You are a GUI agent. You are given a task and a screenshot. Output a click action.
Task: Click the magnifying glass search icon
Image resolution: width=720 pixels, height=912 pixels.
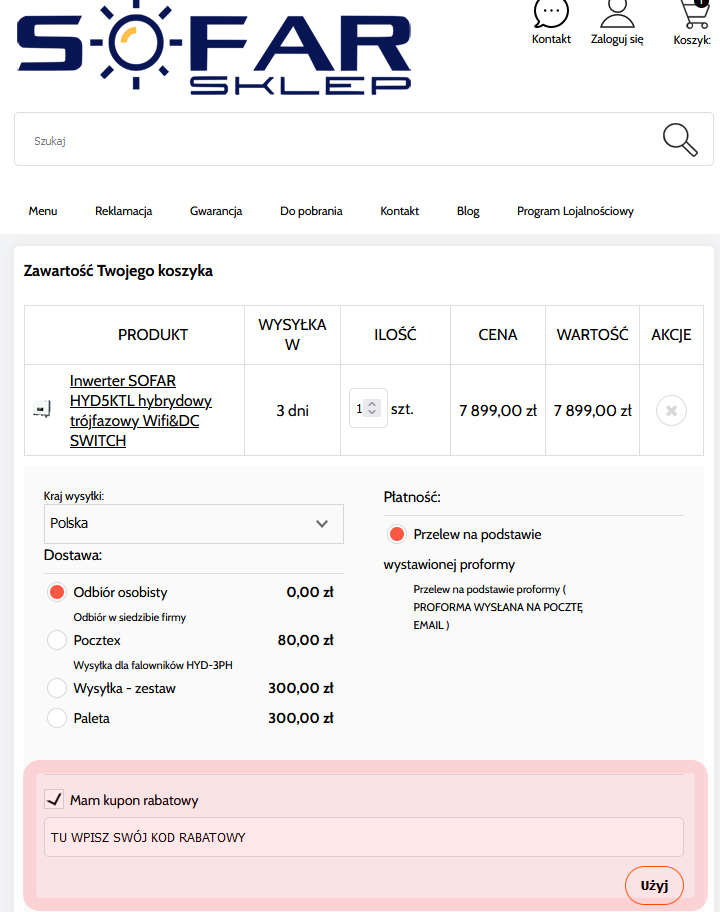(x=680, y=140)
